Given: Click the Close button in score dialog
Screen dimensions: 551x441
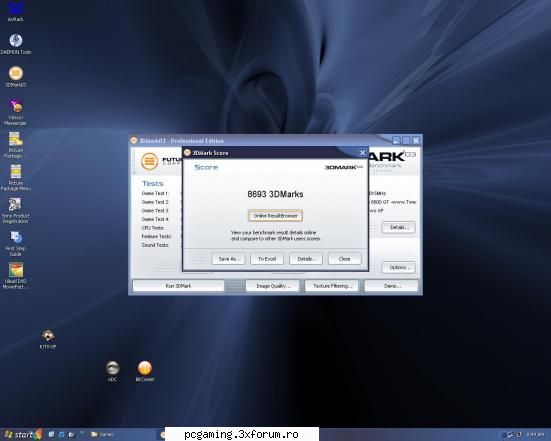Looking at the screenshot, I should [x=344, y=259].
